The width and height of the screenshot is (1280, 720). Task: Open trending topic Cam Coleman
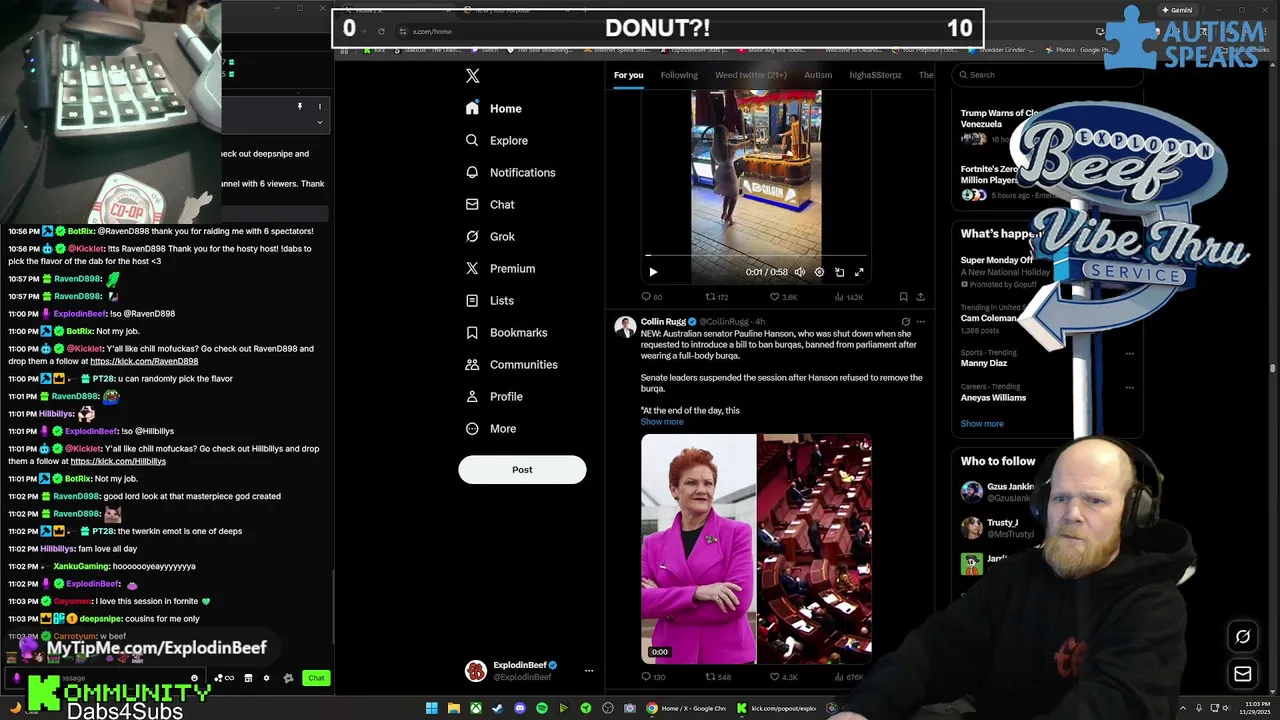tap(988, 318)
